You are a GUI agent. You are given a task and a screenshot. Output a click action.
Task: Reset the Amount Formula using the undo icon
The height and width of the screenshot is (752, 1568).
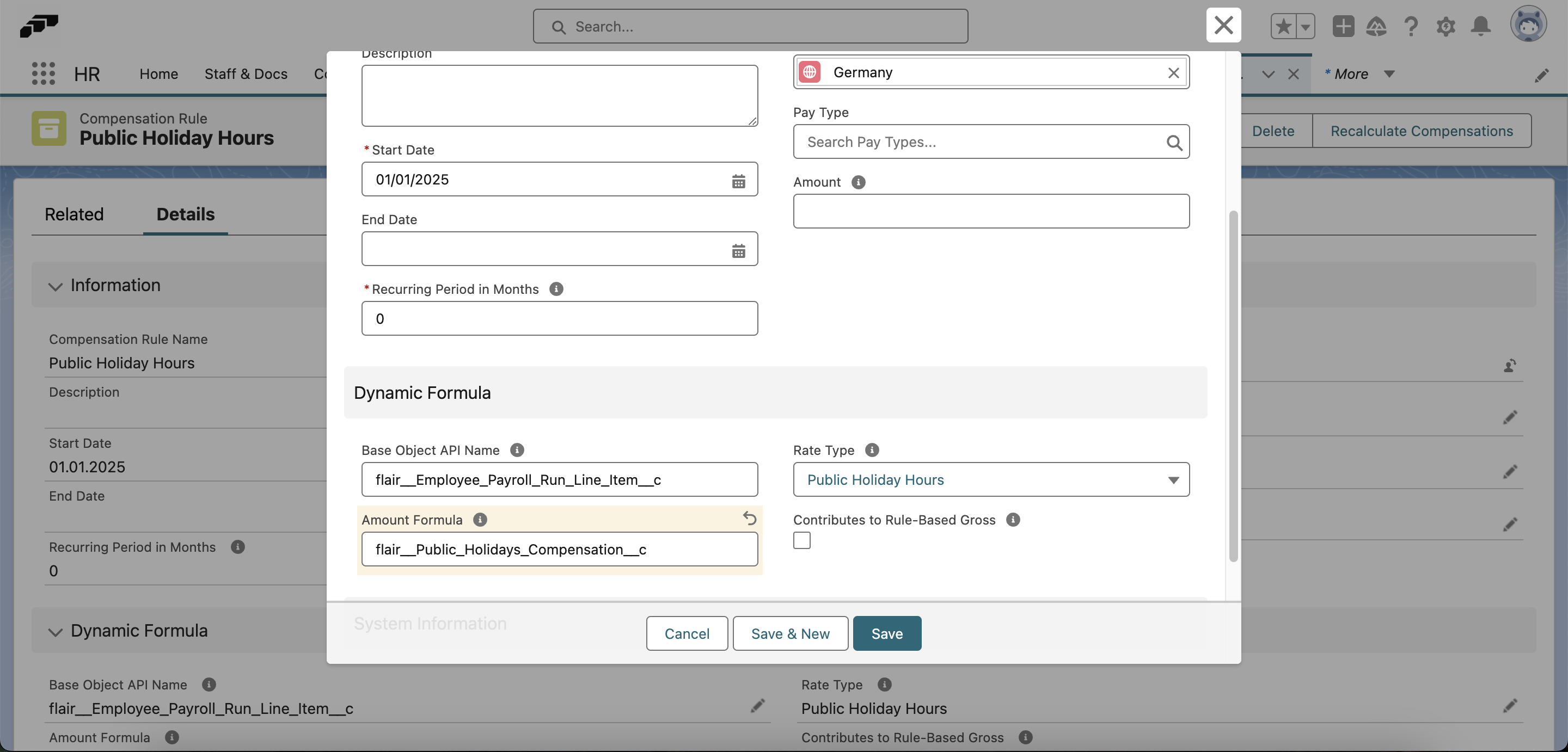pos(749,519)
